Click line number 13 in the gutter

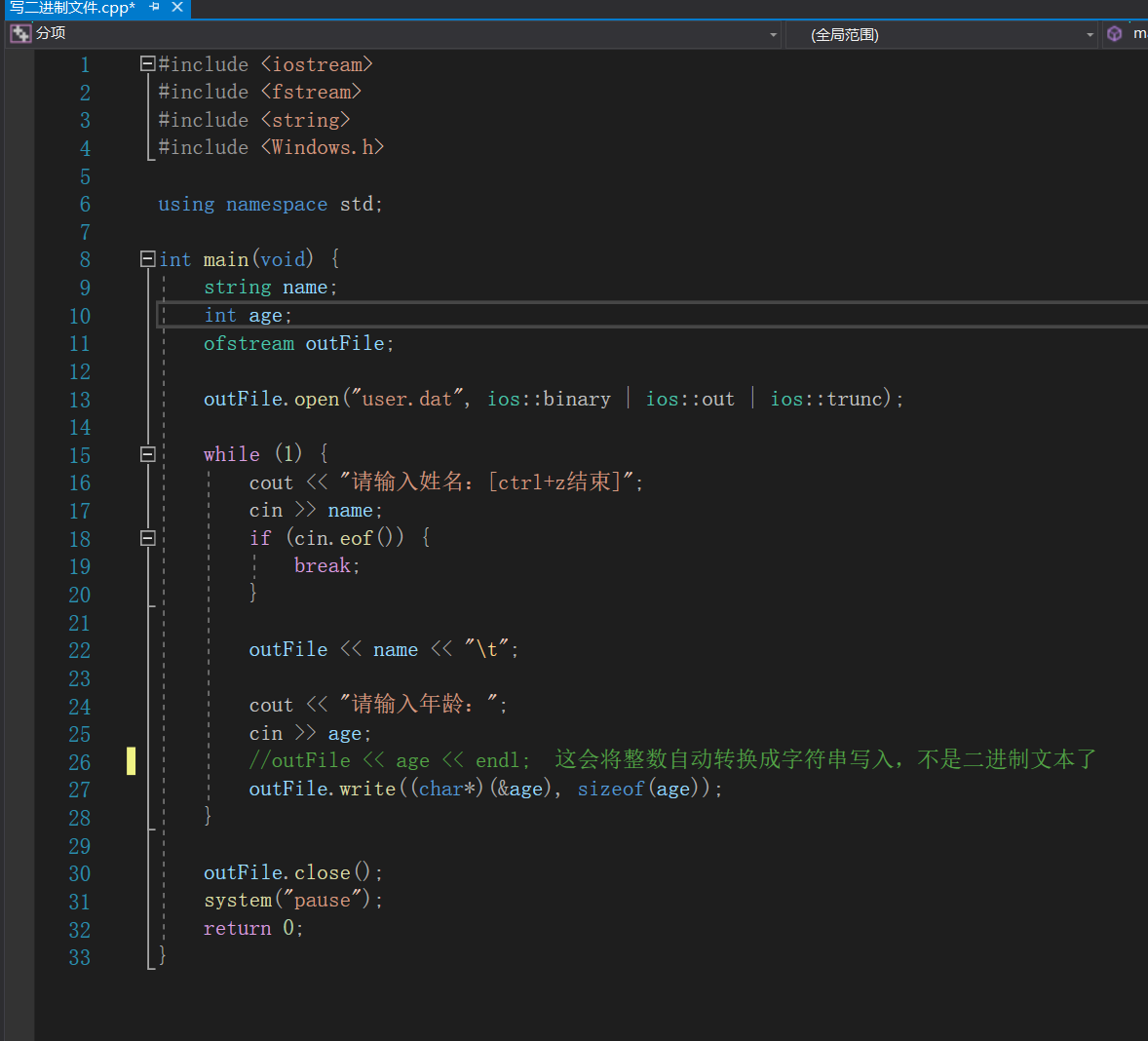pyautogui.click(x=80, y=400)
